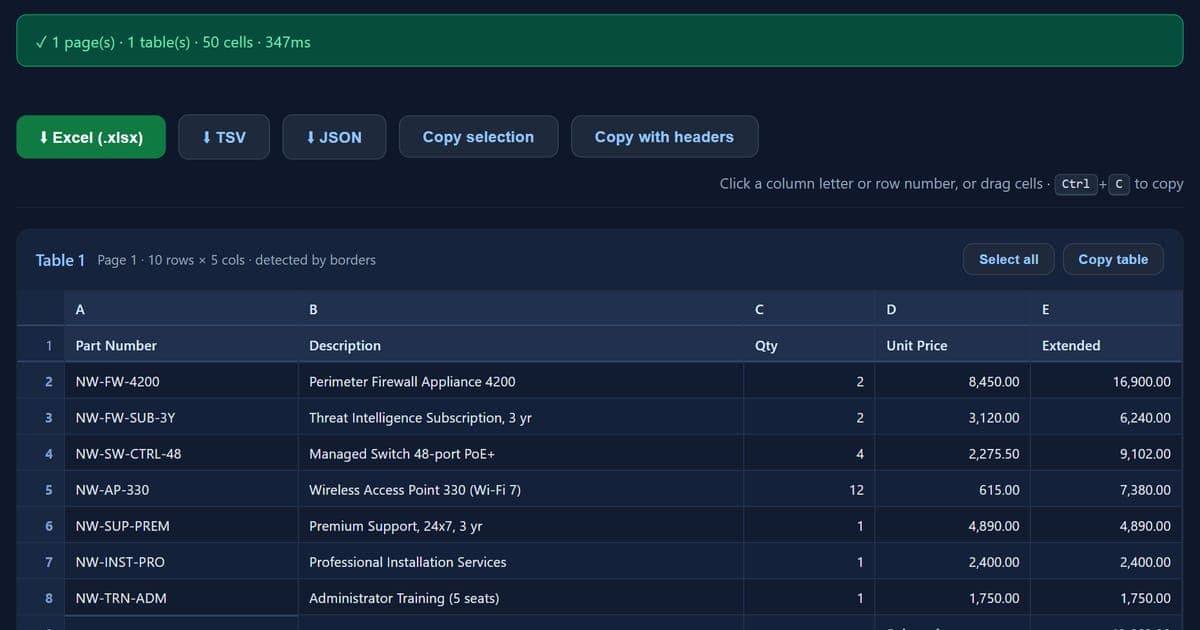
Task: Select unit price cell '615.00'
Action: [954, 489]
